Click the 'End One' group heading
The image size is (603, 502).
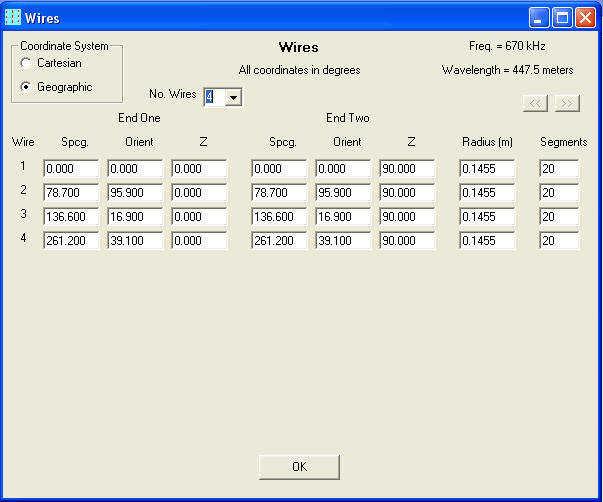(x=139, y=118)
